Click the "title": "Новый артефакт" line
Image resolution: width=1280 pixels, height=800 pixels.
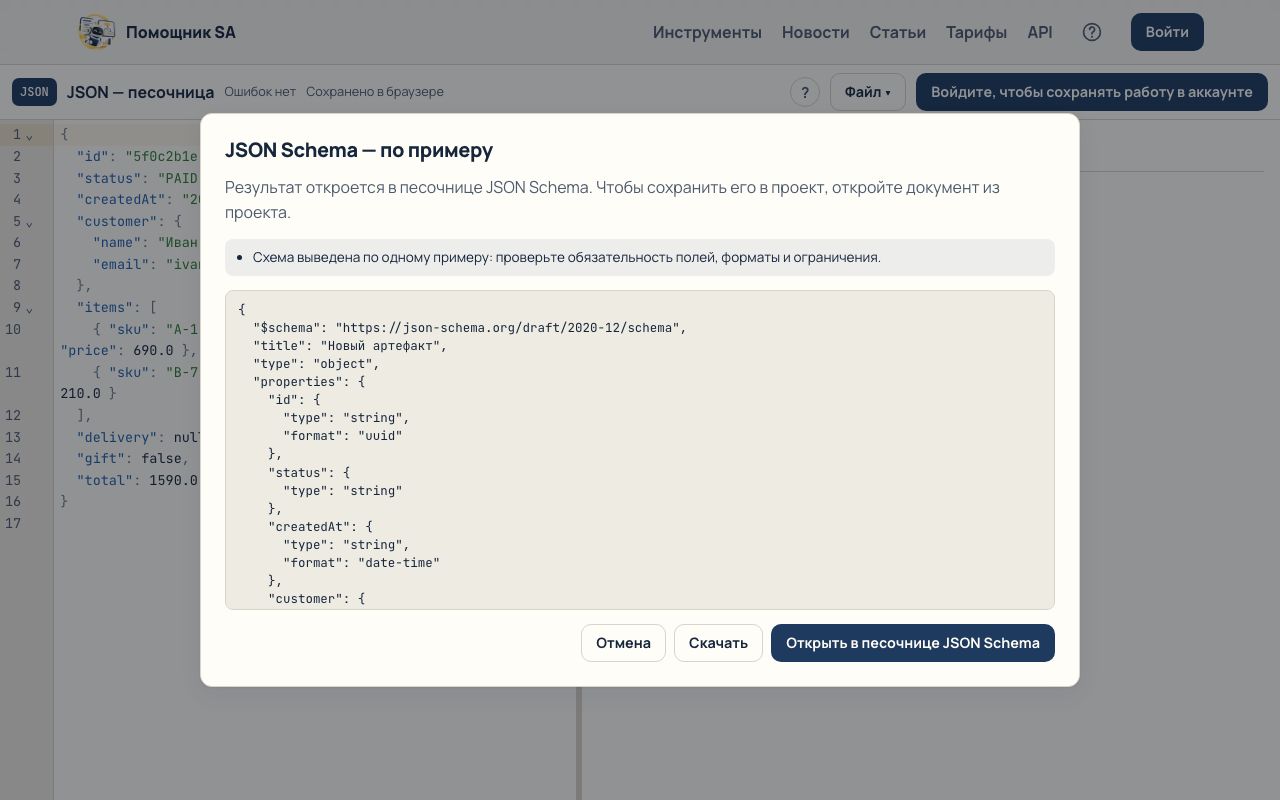tap(350, 346)
